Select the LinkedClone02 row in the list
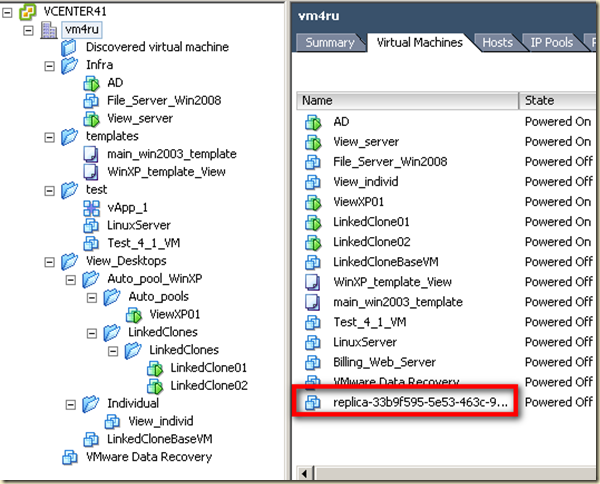 [446, 242]
